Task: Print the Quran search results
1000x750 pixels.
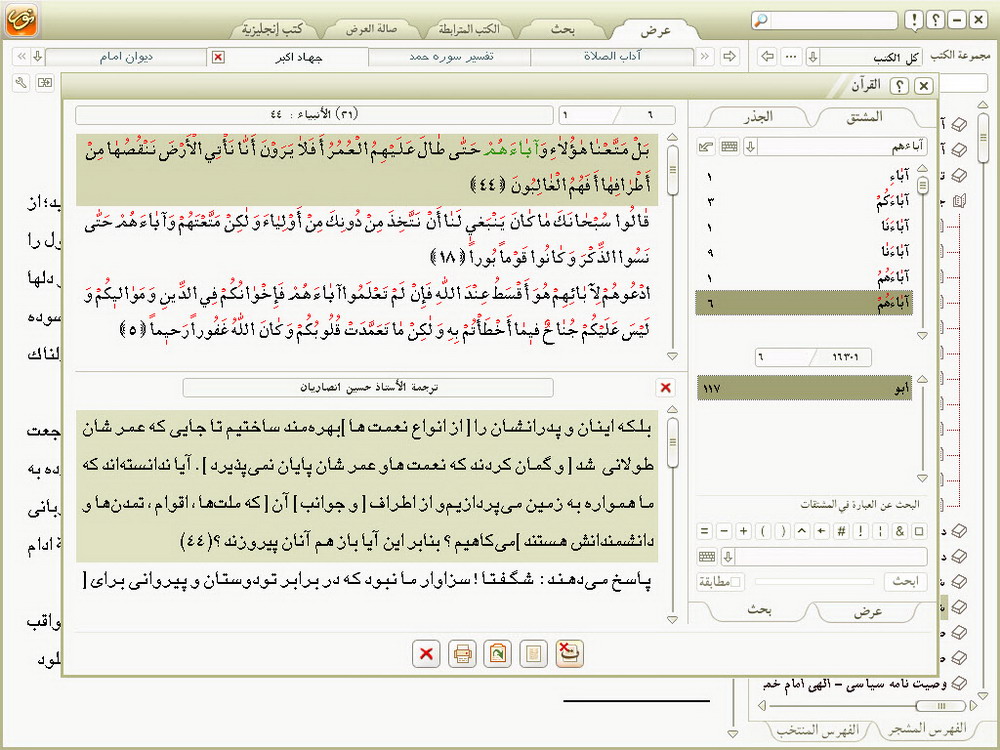Action: click(x=462, y=654)
